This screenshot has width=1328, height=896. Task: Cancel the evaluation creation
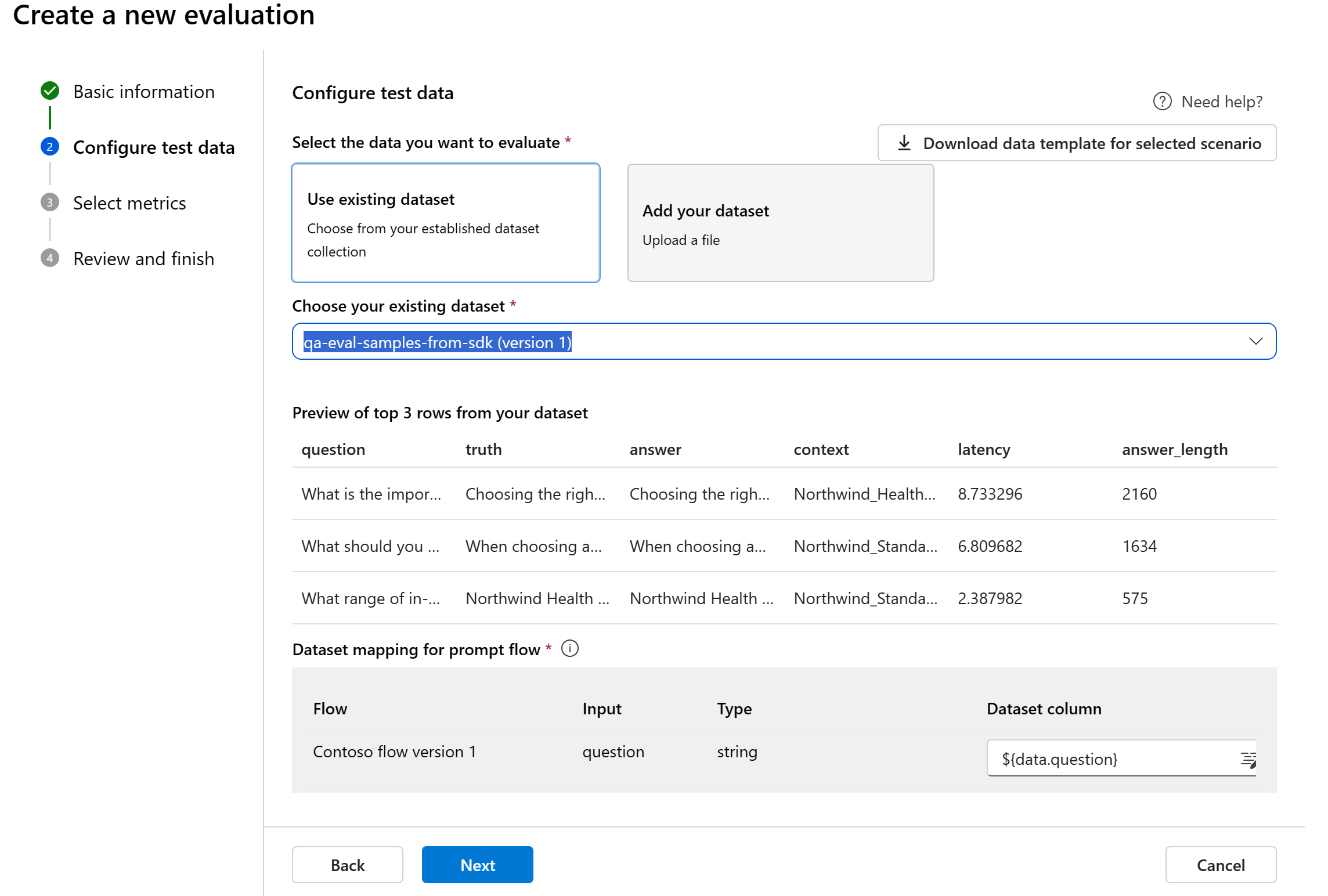coord(1220,865)
